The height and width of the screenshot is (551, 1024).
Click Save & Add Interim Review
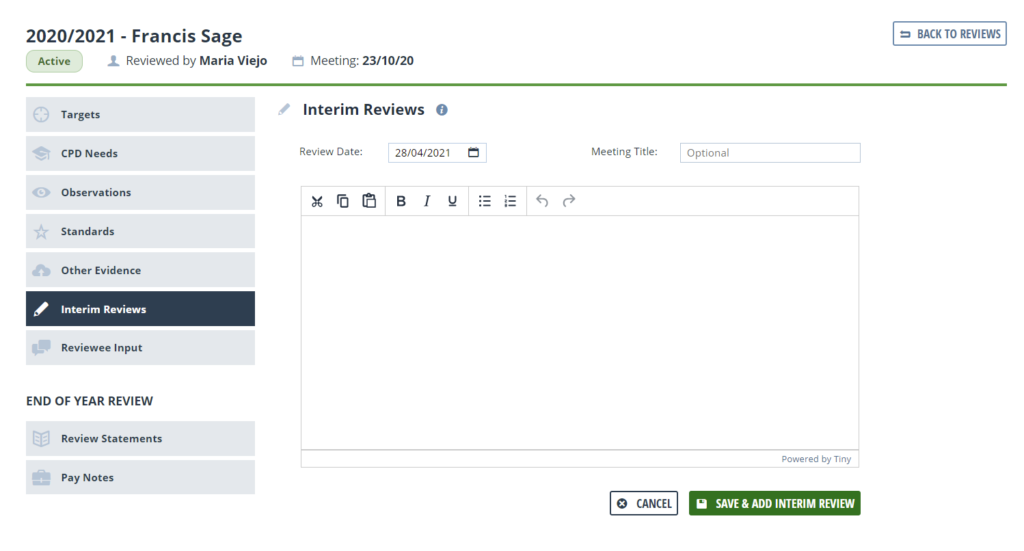pyautogui.click(x=775, y=503)
